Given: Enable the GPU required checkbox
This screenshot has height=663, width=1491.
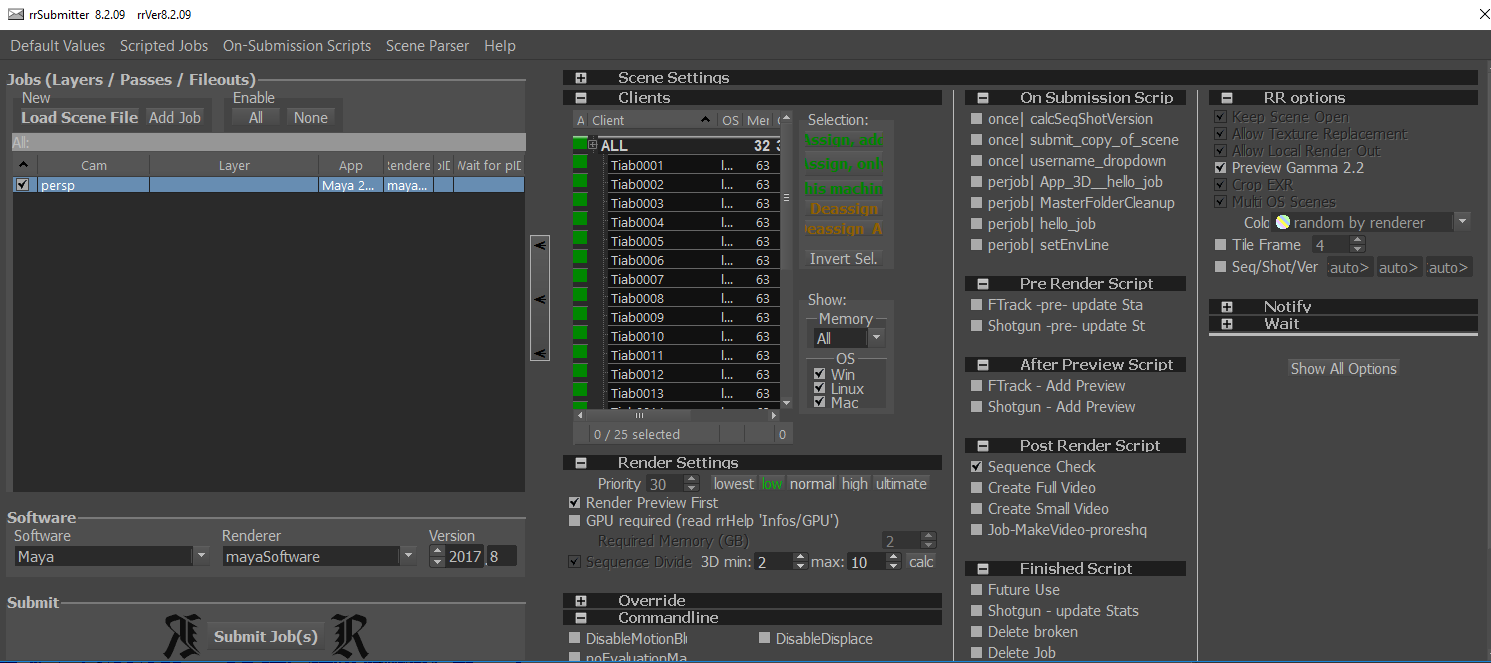Looking at the screenshot, I should click(574, 521).
